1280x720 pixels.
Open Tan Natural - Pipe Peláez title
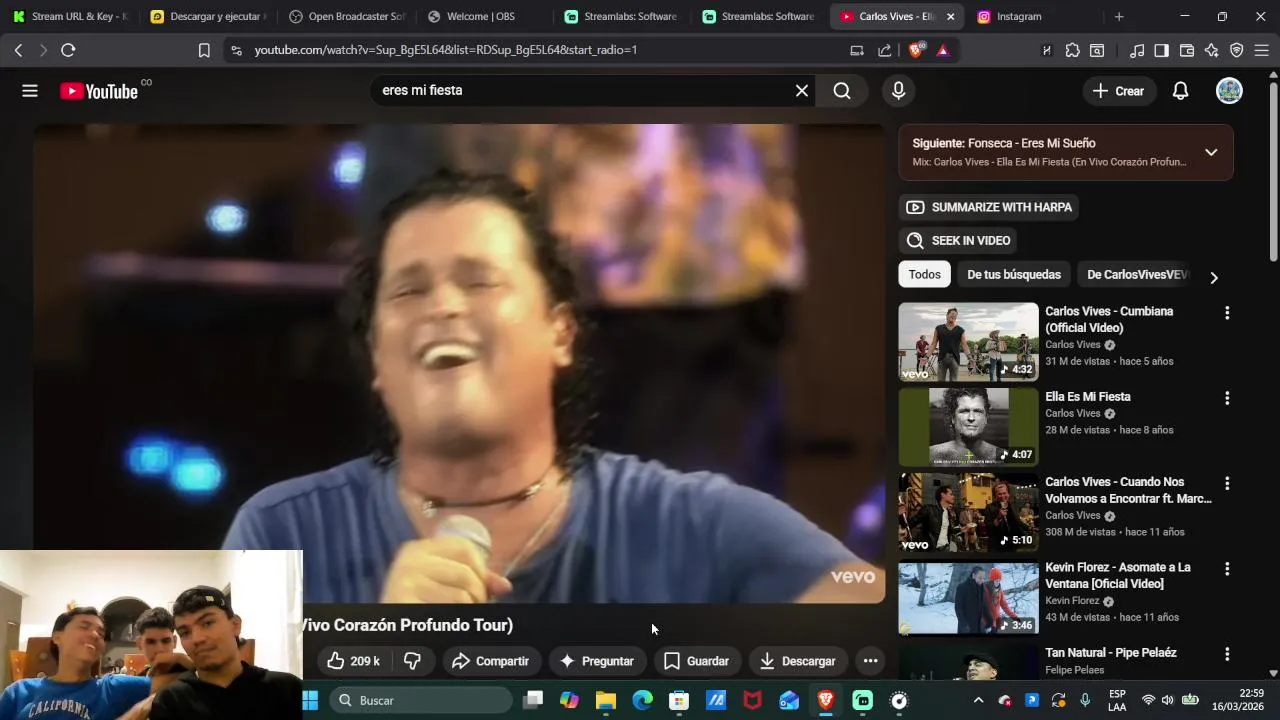(x=1110, y=653)
